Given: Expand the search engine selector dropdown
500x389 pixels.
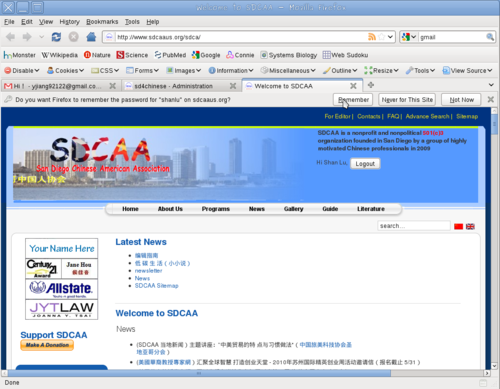Looking at the screenshot, I should tap(409, 37).
